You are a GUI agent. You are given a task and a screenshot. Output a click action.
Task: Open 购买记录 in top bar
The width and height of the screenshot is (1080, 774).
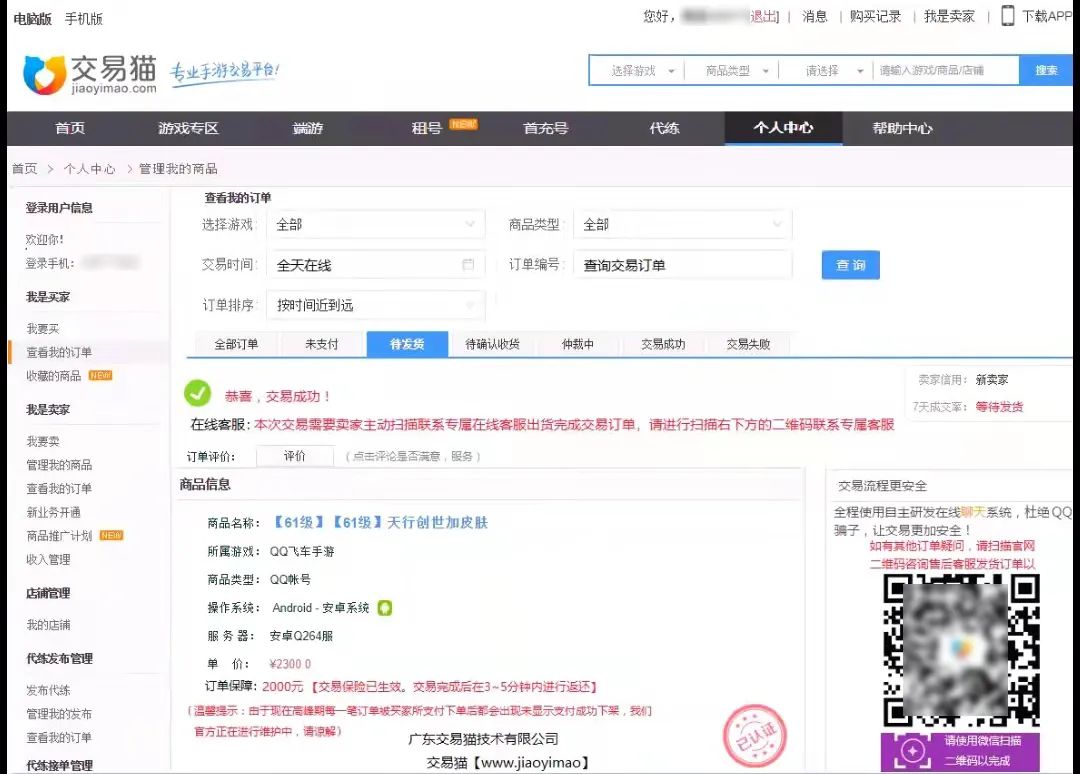(x=875, y=17)
